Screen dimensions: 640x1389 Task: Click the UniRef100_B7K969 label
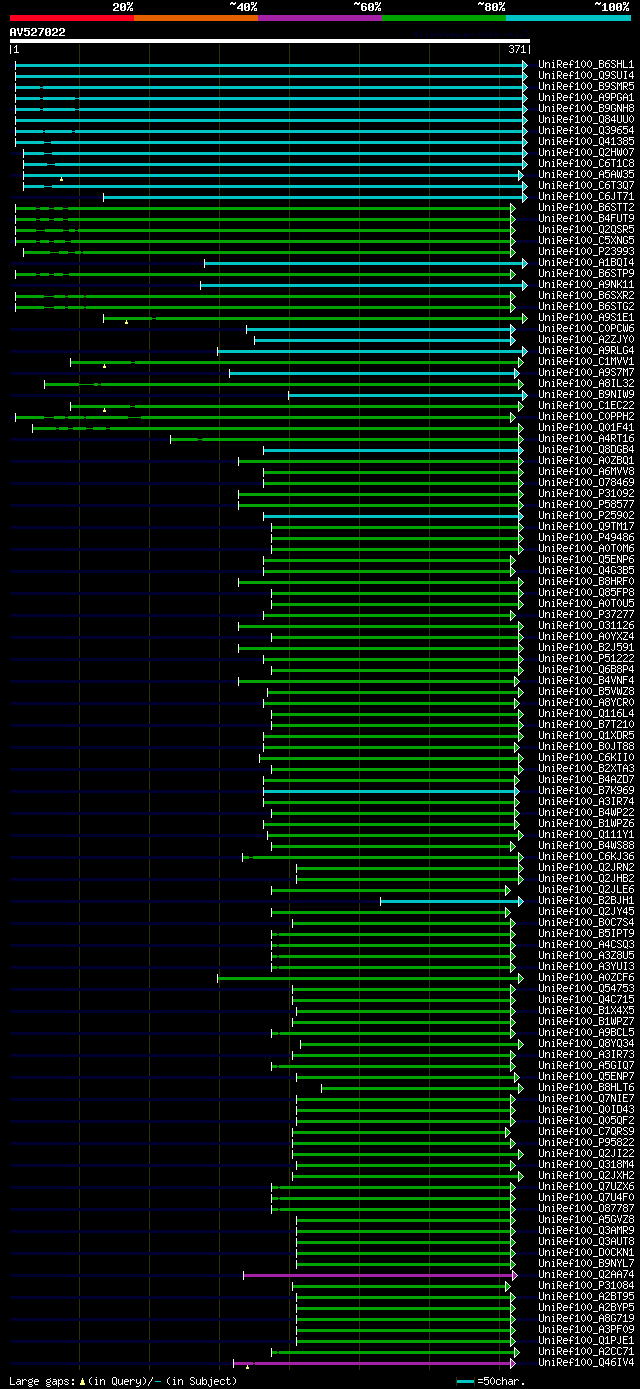coord(586,790)
